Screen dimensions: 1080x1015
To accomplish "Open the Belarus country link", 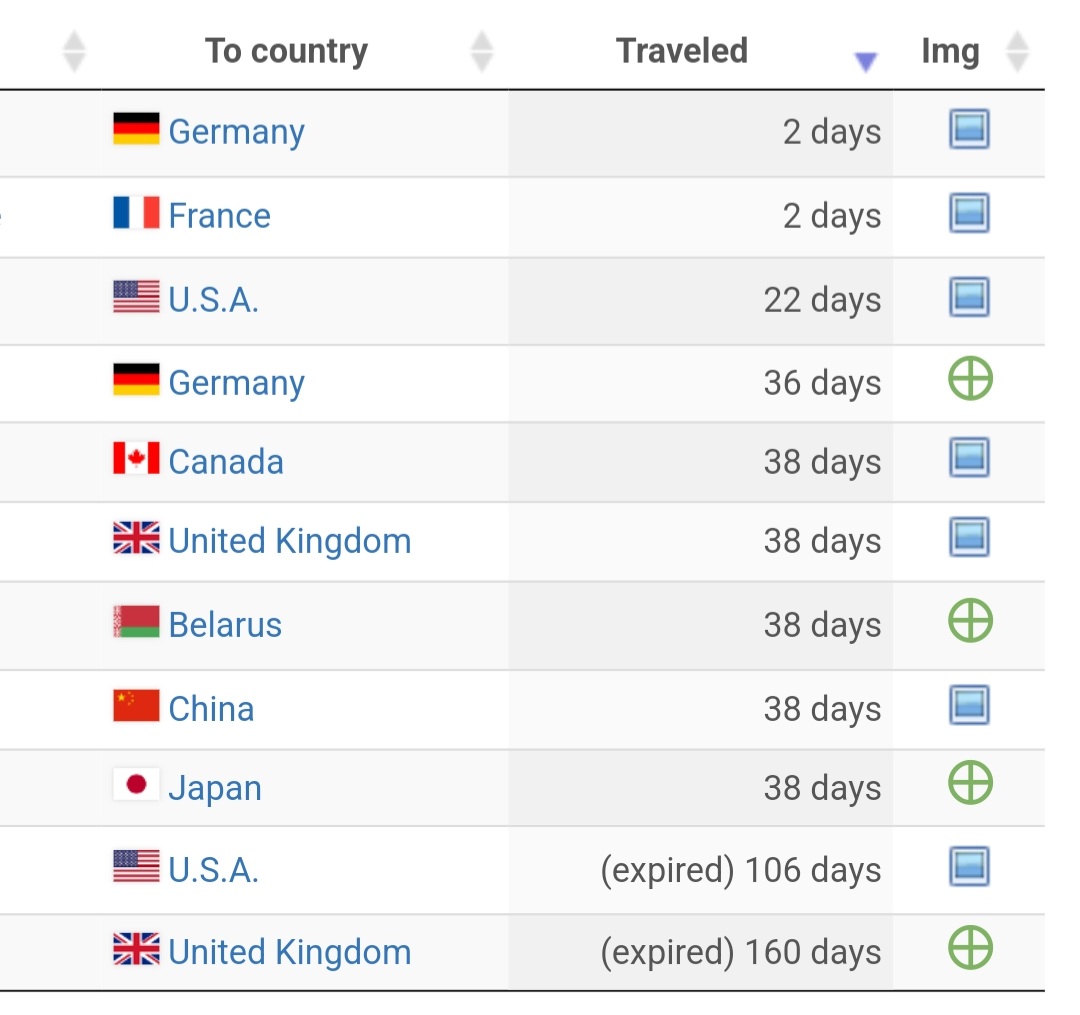I will (x=225, y=625).
